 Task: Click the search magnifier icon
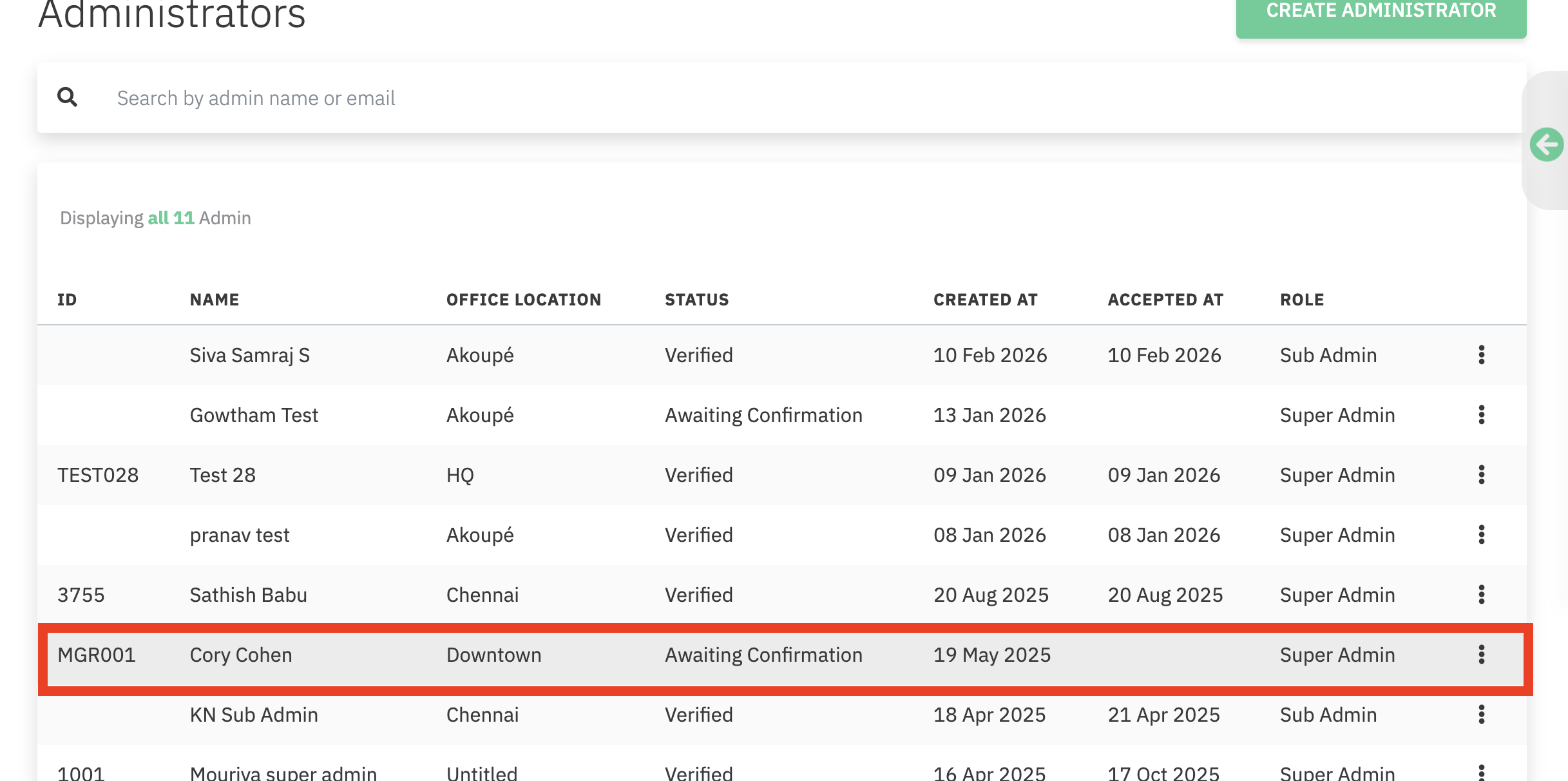(68, 97)
